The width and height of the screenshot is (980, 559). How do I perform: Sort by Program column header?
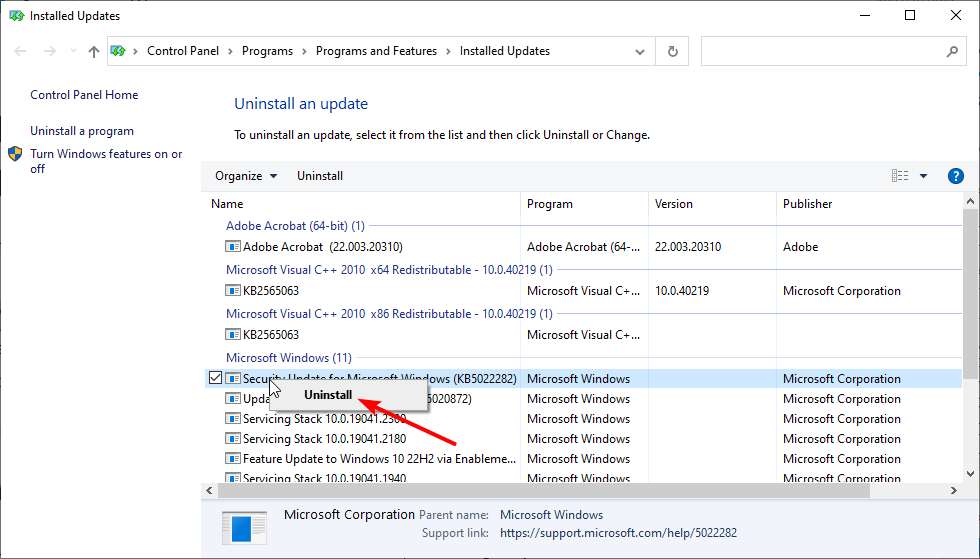click(x=584, y=204)
